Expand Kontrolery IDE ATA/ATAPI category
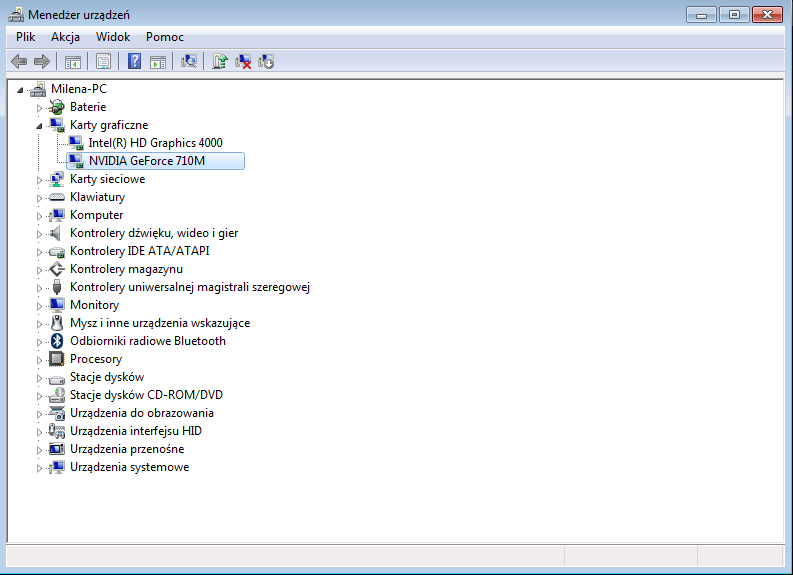793x575 pixels. 39,252
